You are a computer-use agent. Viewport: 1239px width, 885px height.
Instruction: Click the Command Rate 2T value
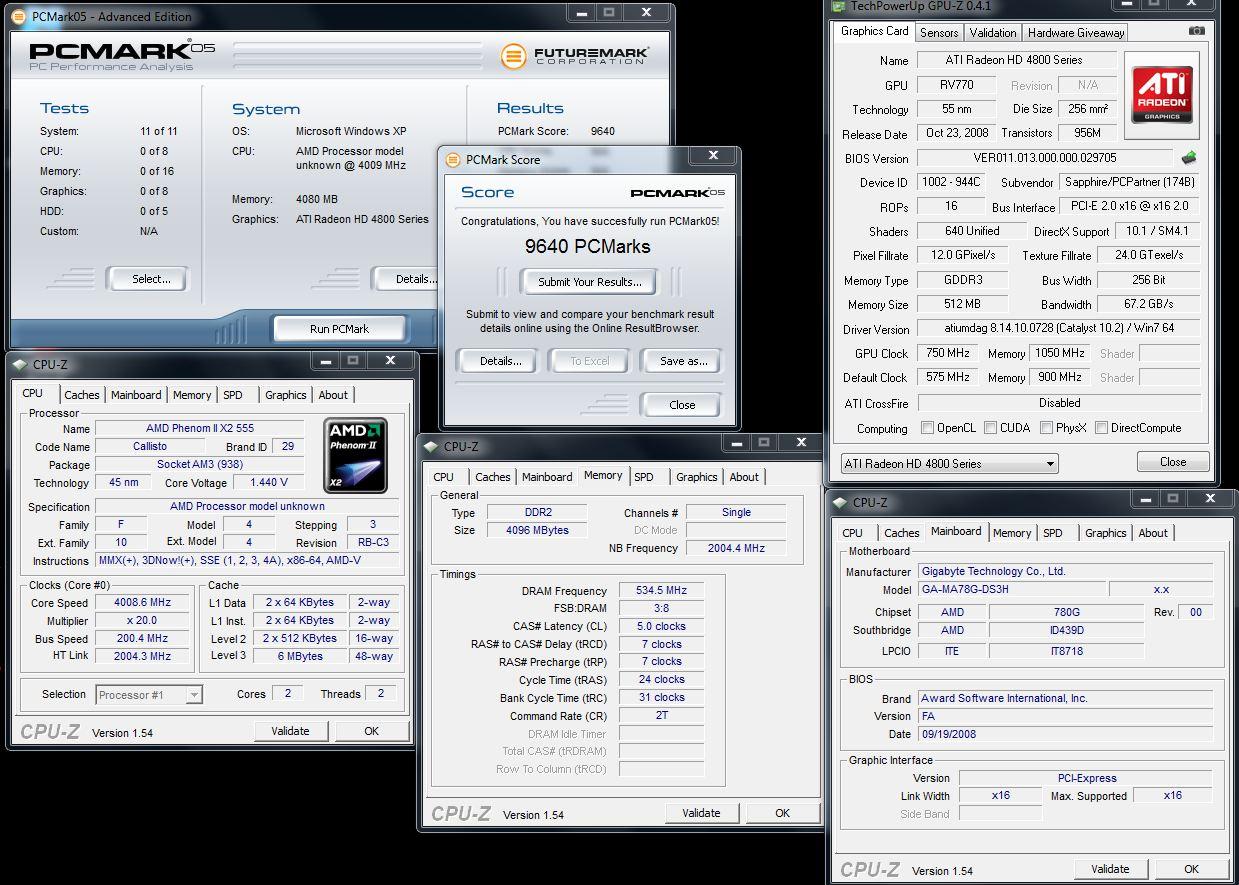pyautogui.click(x=661, y=716)
